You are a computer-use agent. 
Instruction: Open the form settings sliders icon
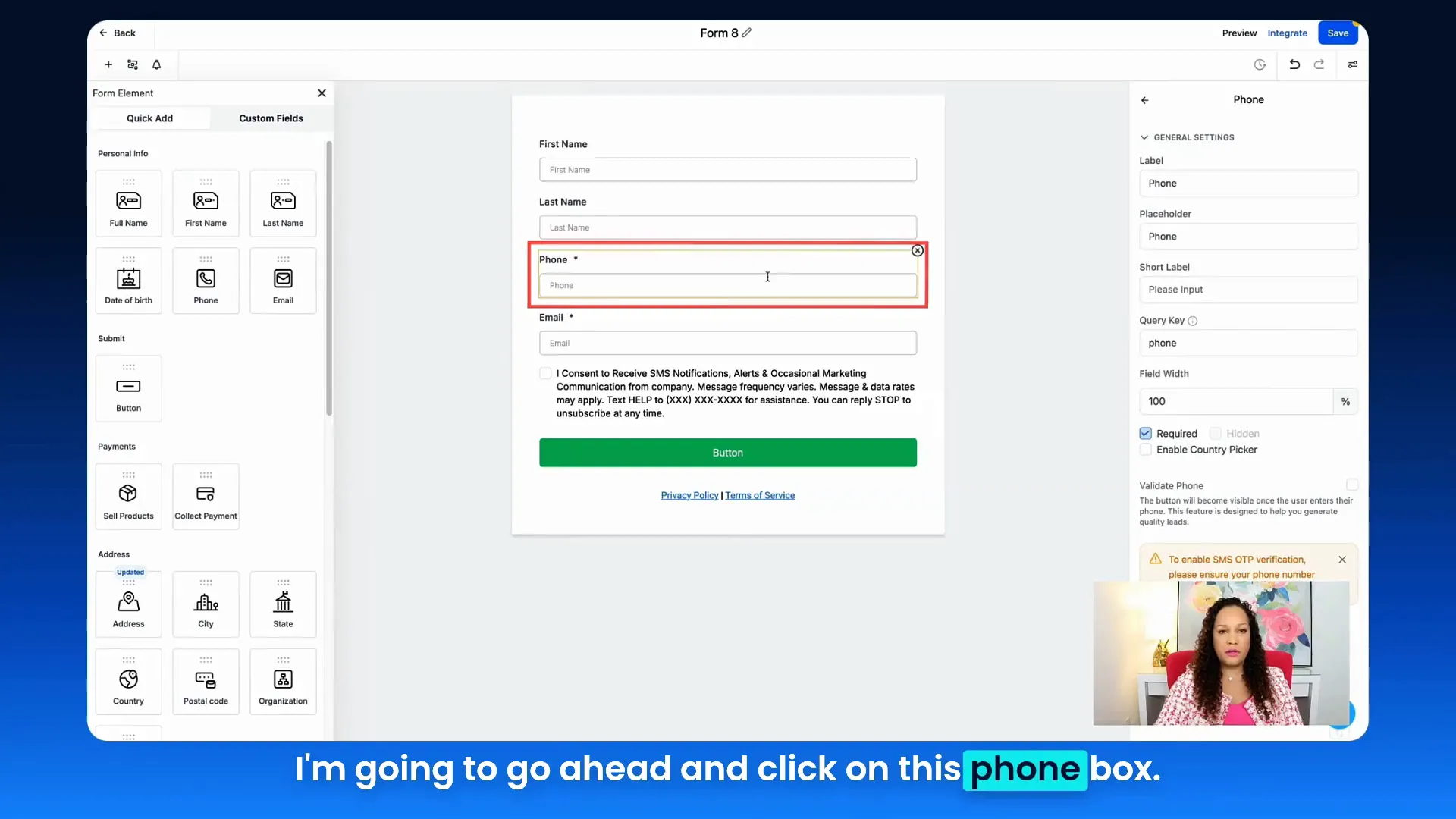coord(1353,64)
